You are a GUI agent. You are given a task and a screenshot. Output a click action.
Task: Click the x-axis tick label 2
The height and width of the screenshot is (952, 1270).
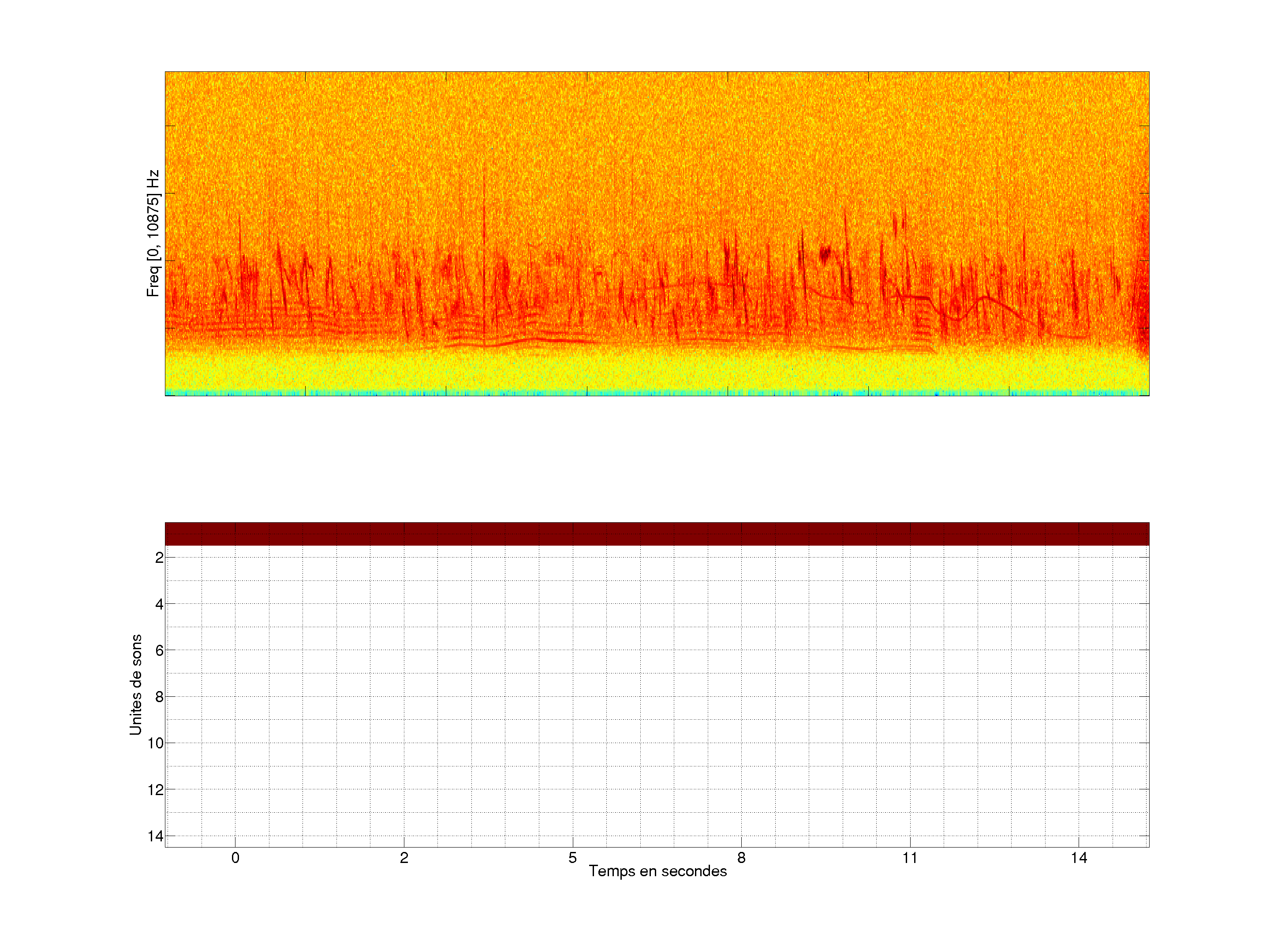[404, 858]
